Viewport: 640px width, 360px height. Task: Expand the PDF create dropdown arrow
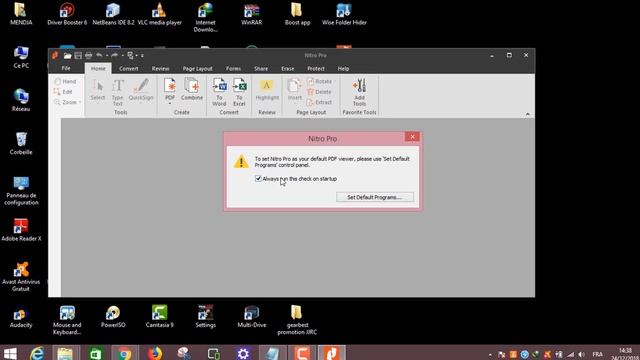coord(170,104)
